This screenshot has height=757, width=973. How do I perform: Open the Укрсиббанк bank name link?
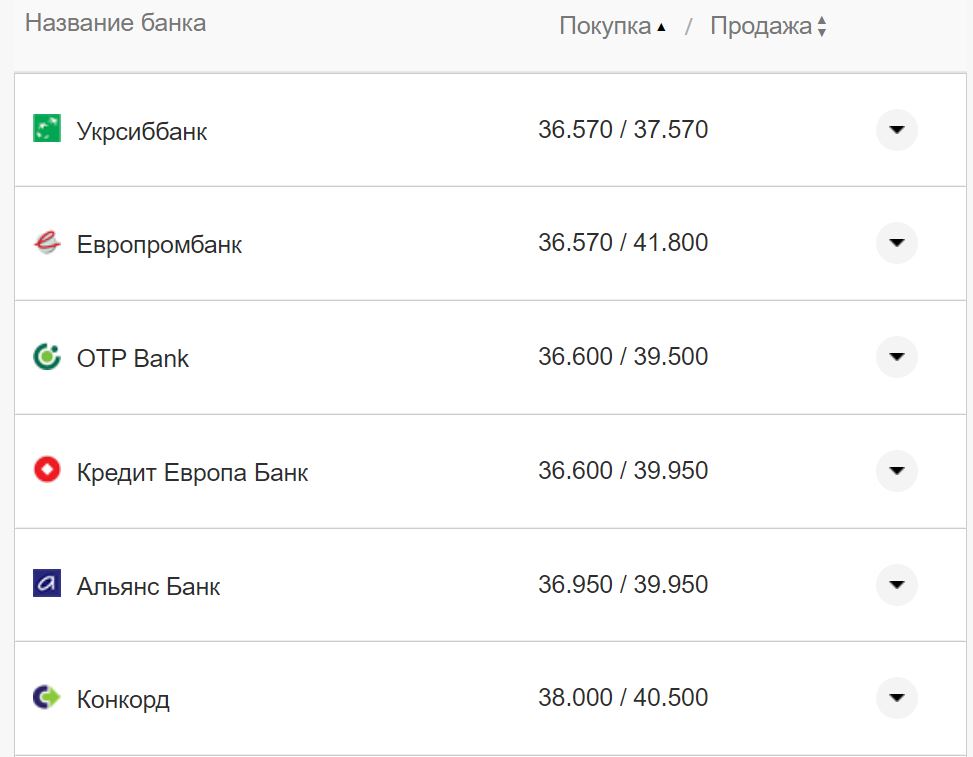click(142, 131)
